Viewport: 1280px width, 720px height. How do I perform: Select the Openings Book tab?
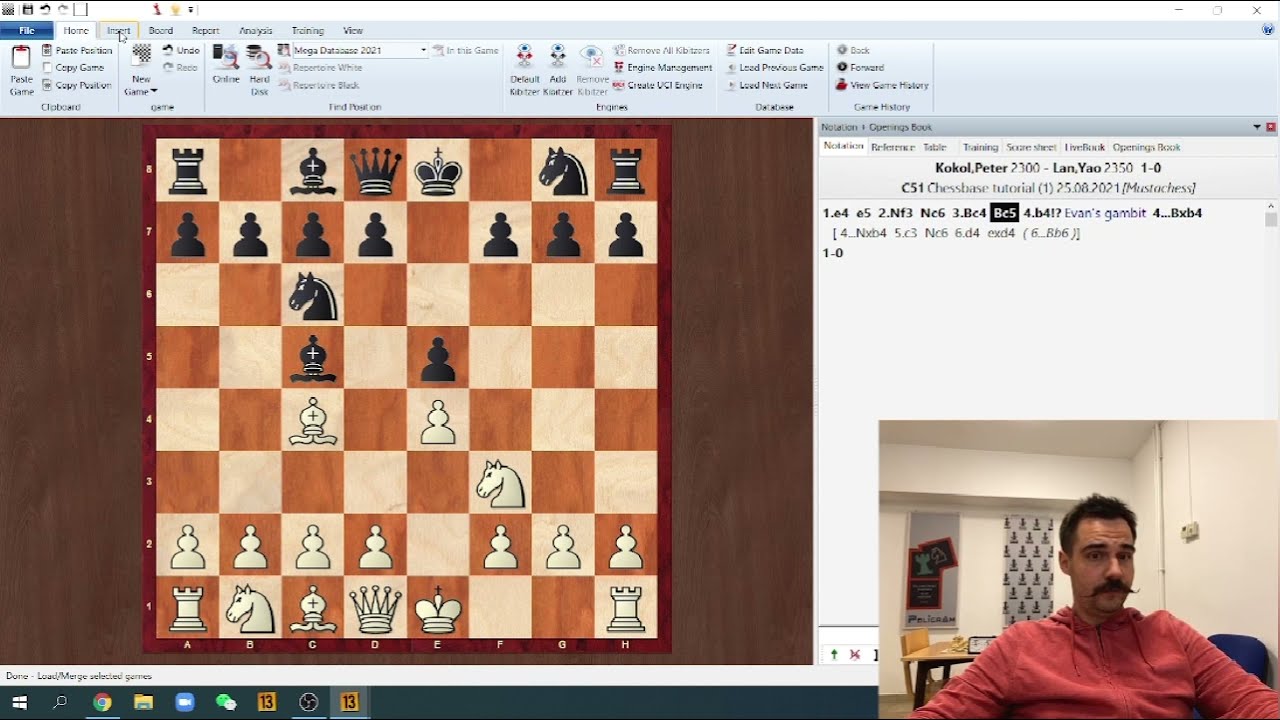pos(1146,147)
